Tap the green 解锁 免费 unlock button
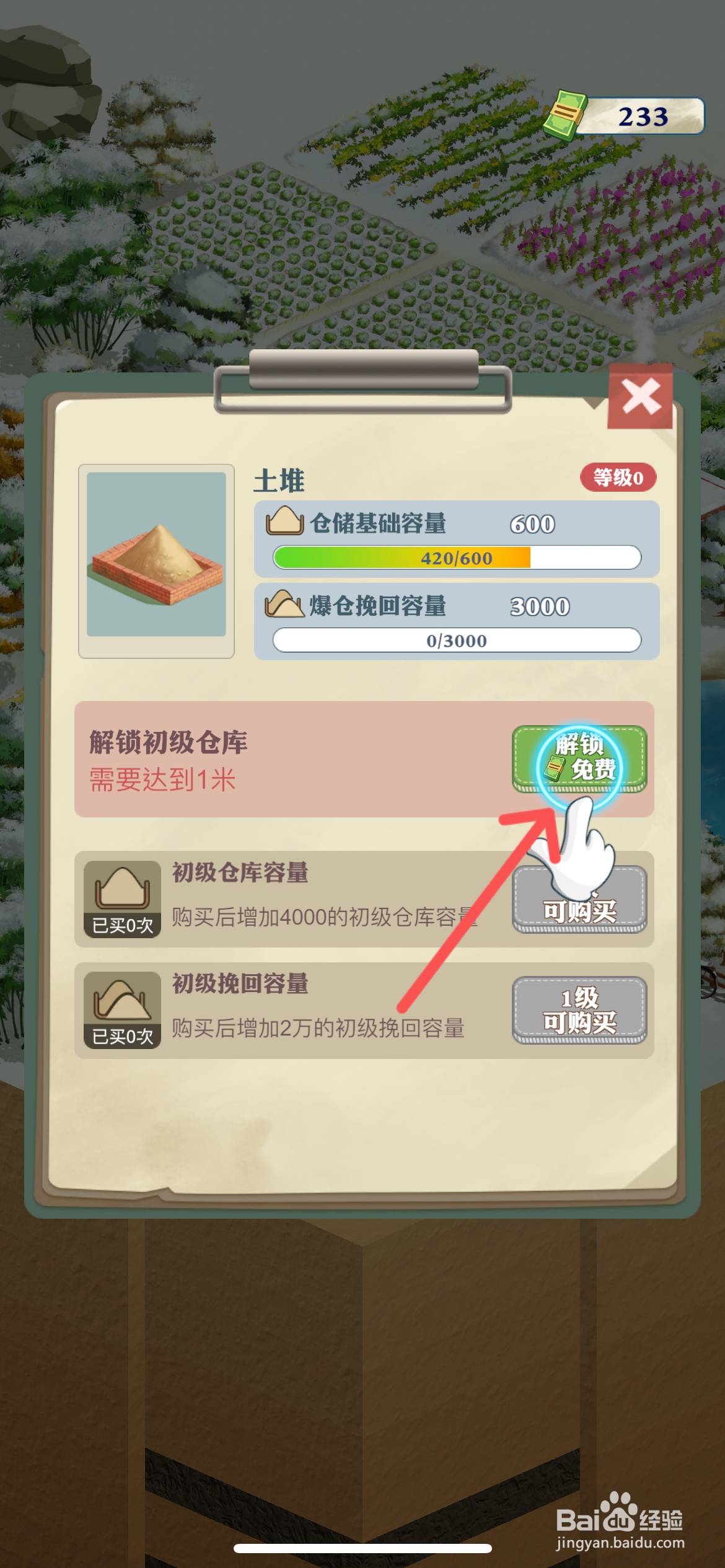The image size is (725, 1568). pos(579,759)
